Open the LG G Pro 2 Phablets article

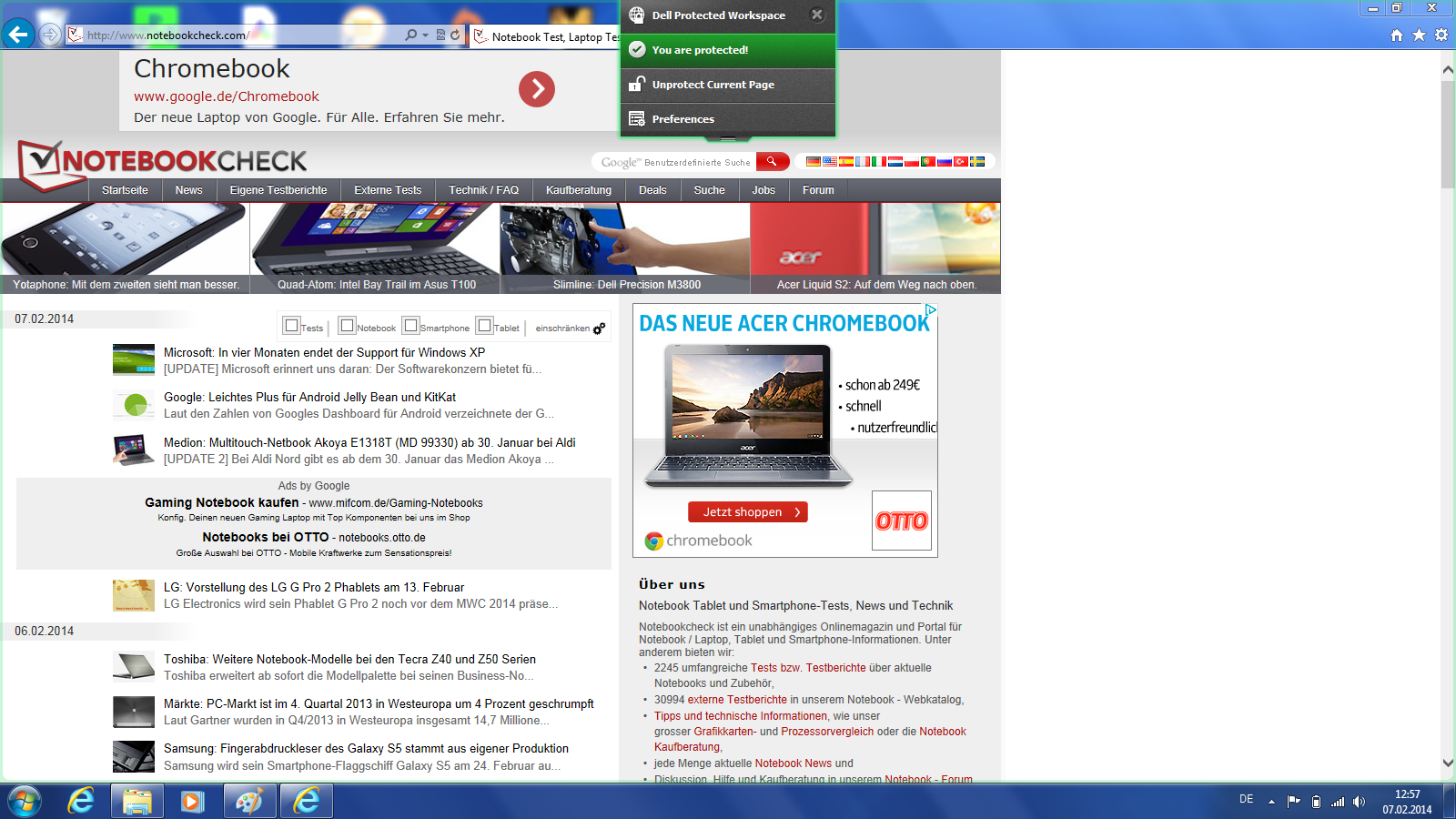314,587
